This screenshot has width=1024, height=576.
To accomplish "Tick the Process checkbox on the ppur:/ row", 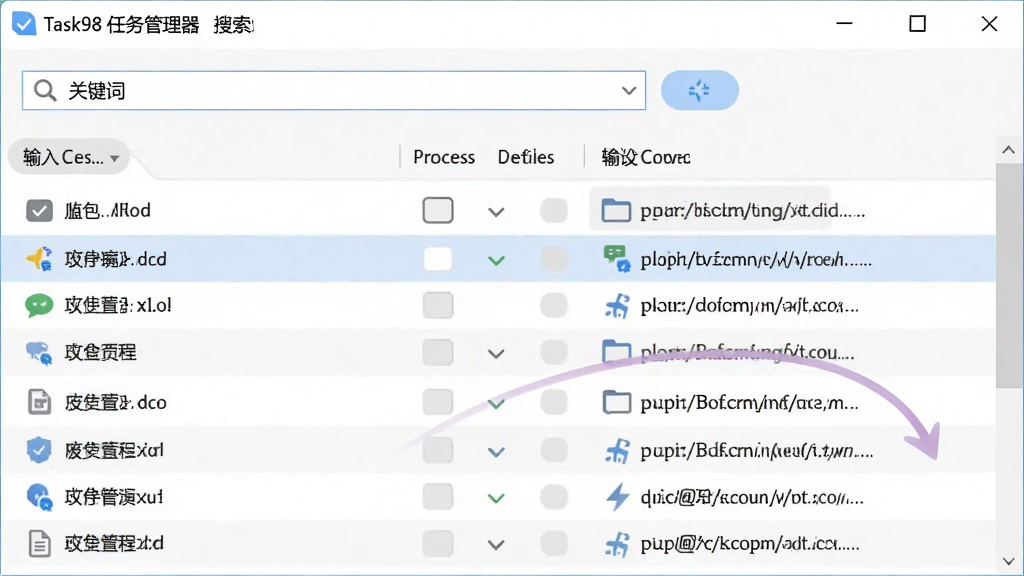I will (x=438, y=210).
